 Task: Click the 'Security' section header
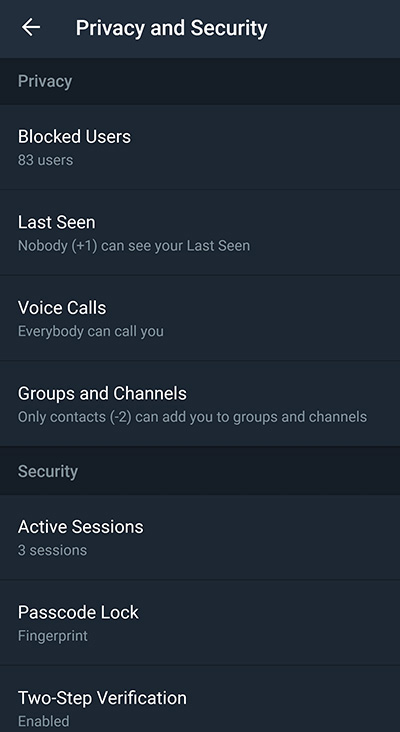point(48,472)
